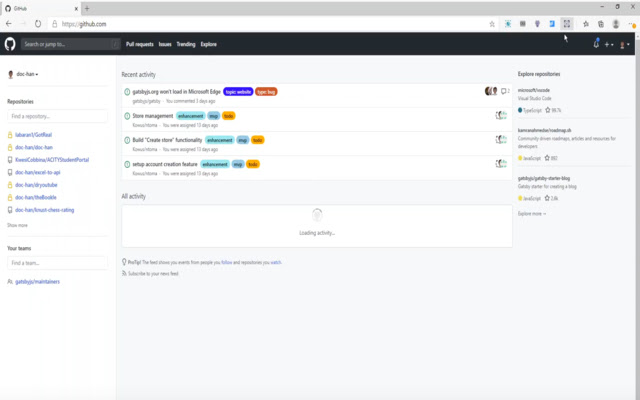Open the comments count icon on gatsbyjs.org issue

pos(505,91)
